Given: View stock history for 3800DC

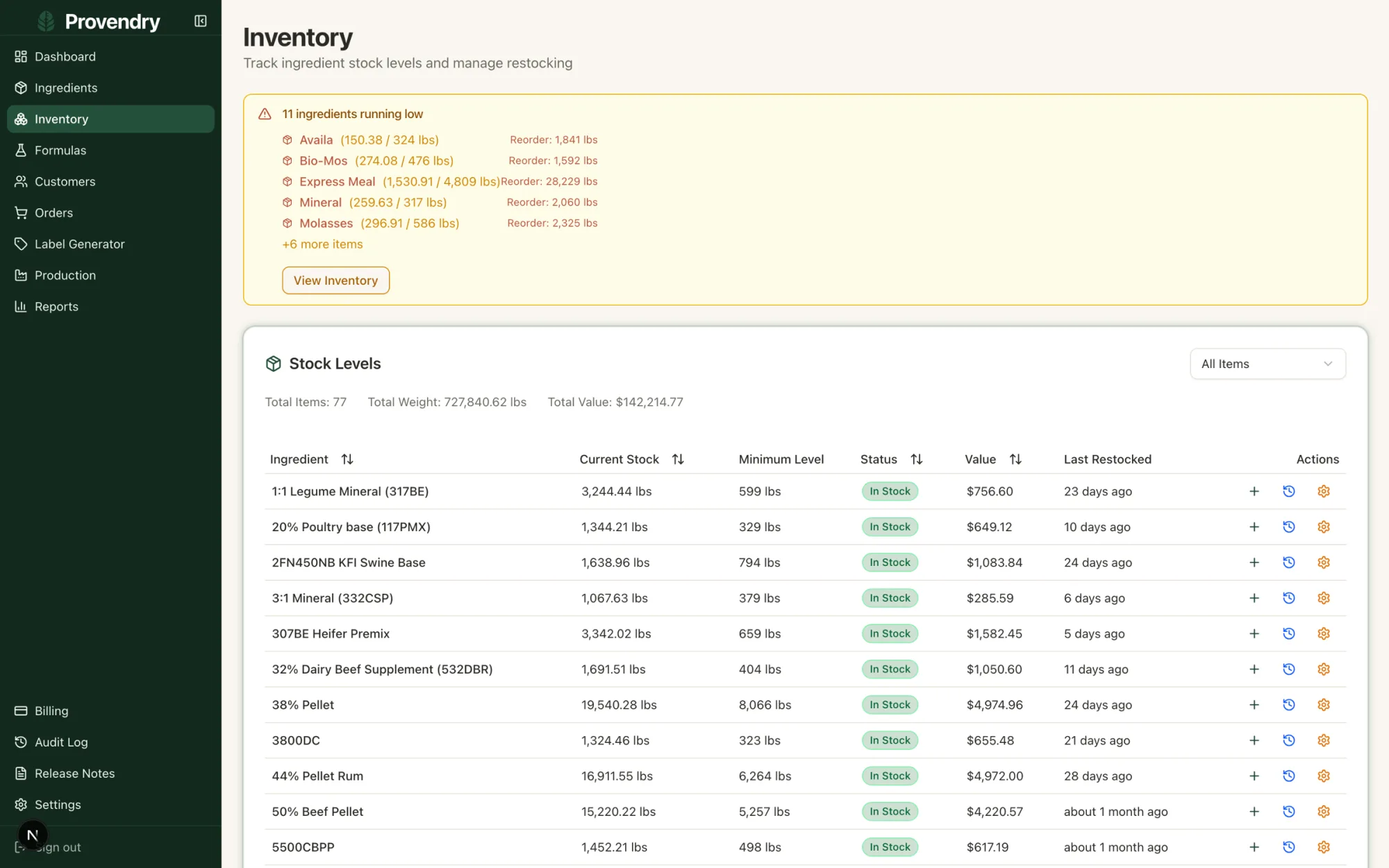Looking at the screenshot, I should coord(1289,740).
